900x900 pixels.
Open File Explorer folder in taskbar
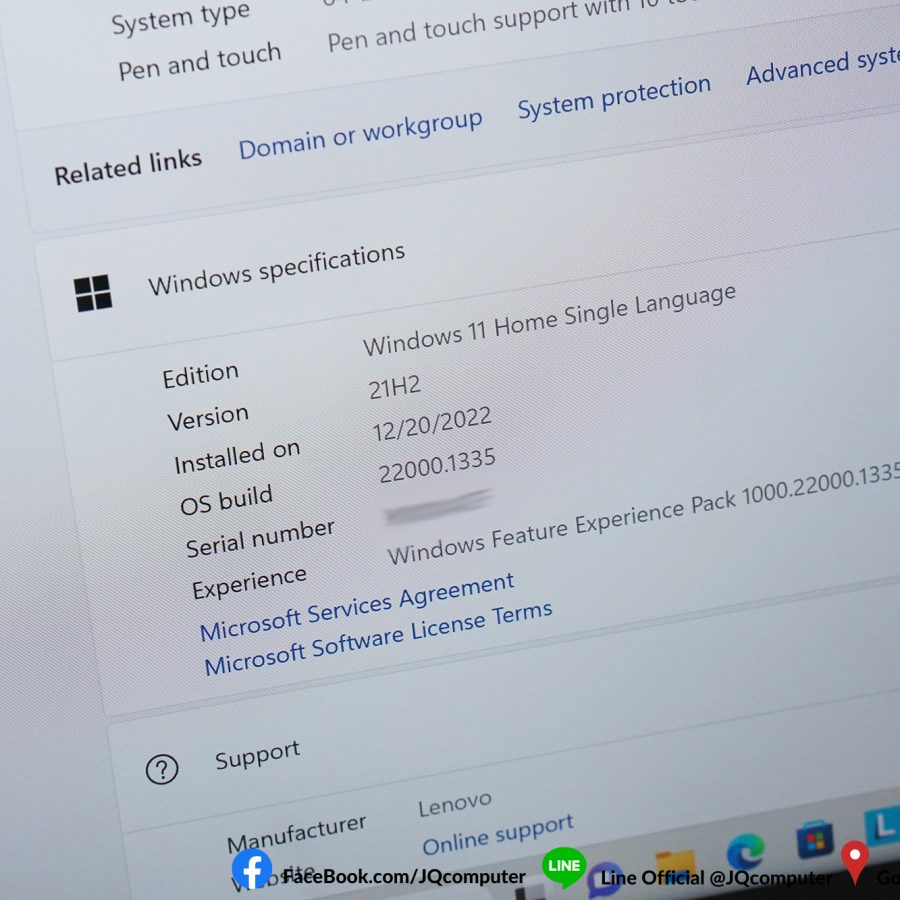[676, 864]
